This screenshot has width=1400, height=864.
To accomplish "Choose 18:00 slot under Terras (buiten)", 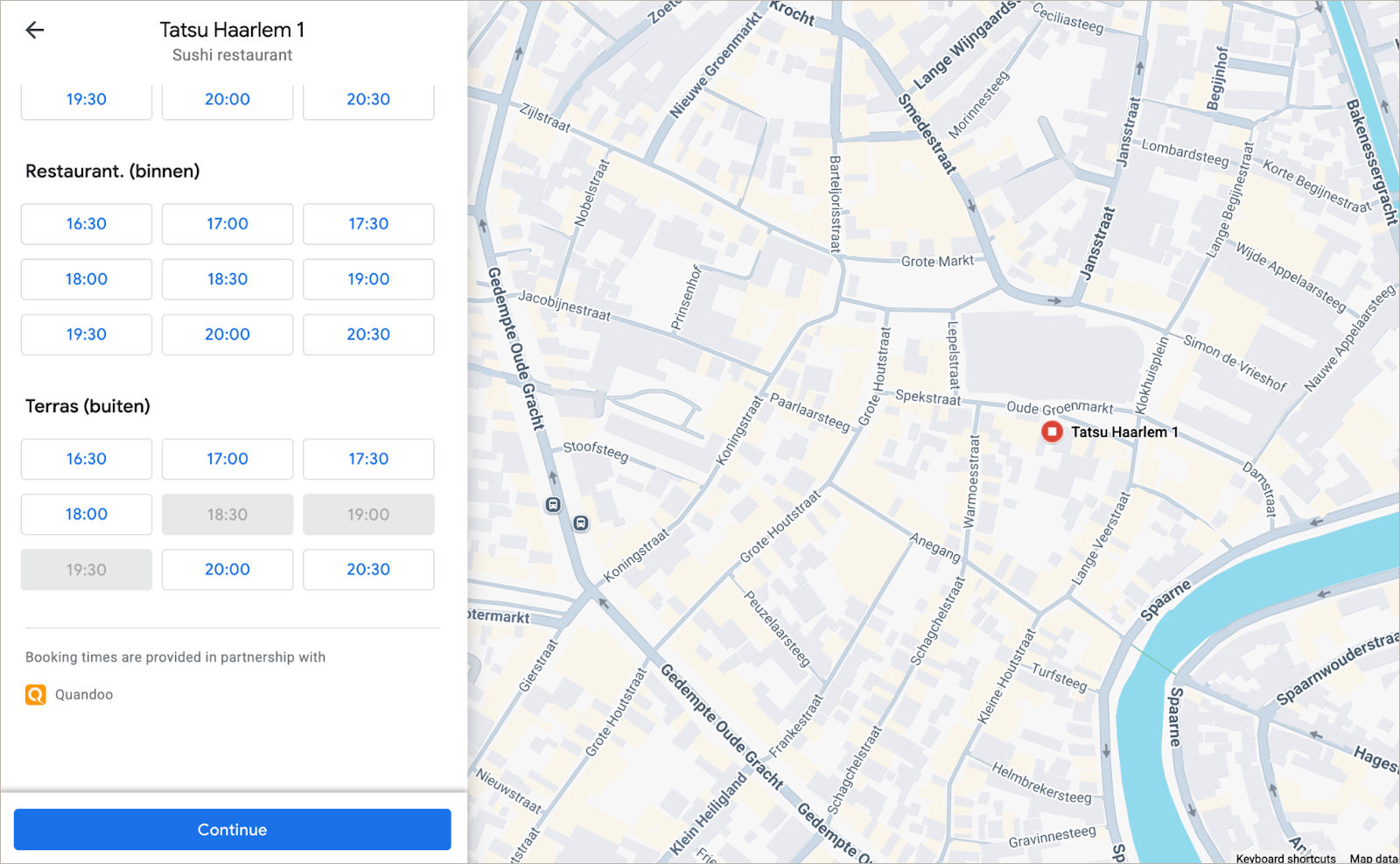I will coord(87,515).
